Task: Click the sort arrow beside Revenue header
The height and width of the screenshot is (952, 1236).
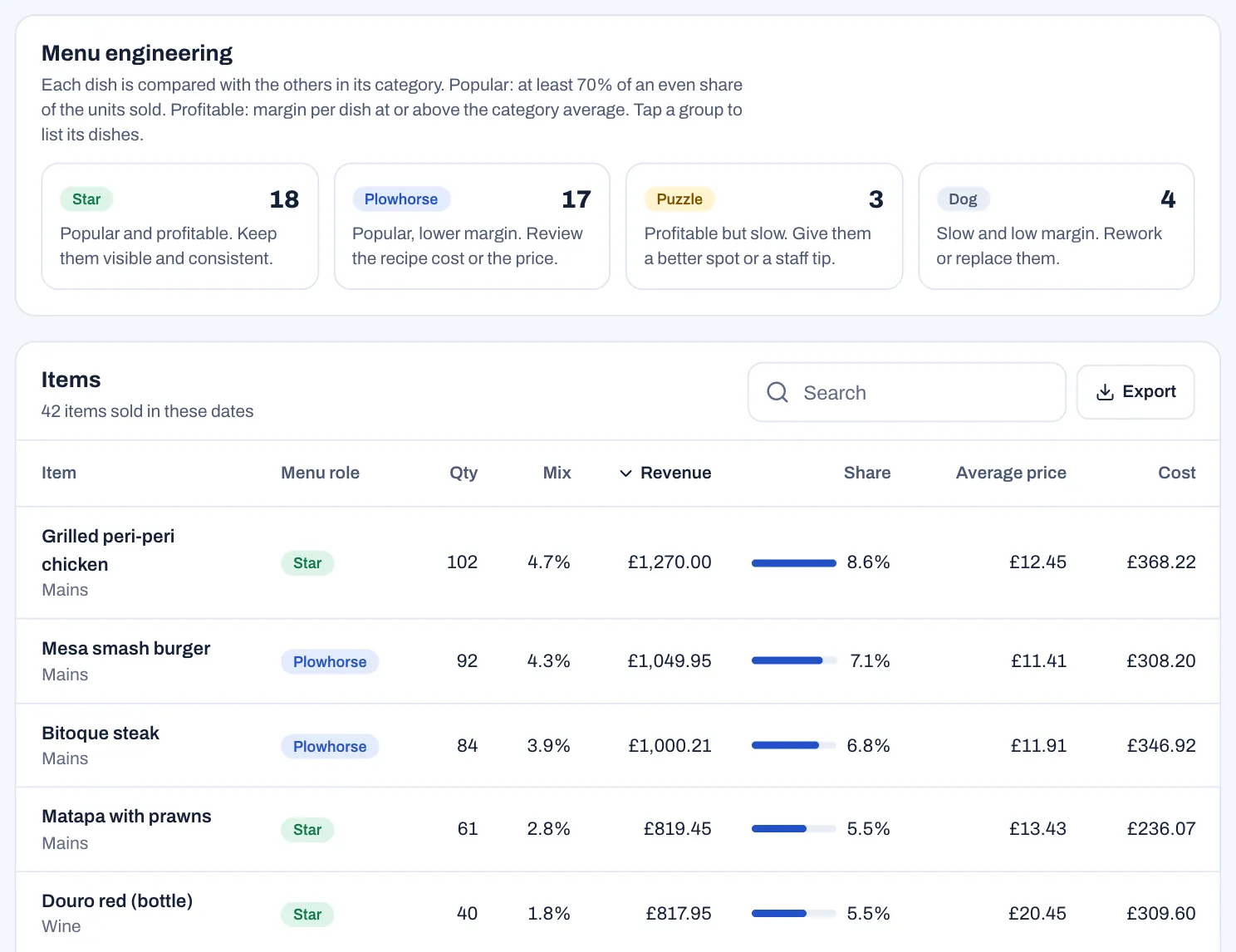Action: [625, 474]
